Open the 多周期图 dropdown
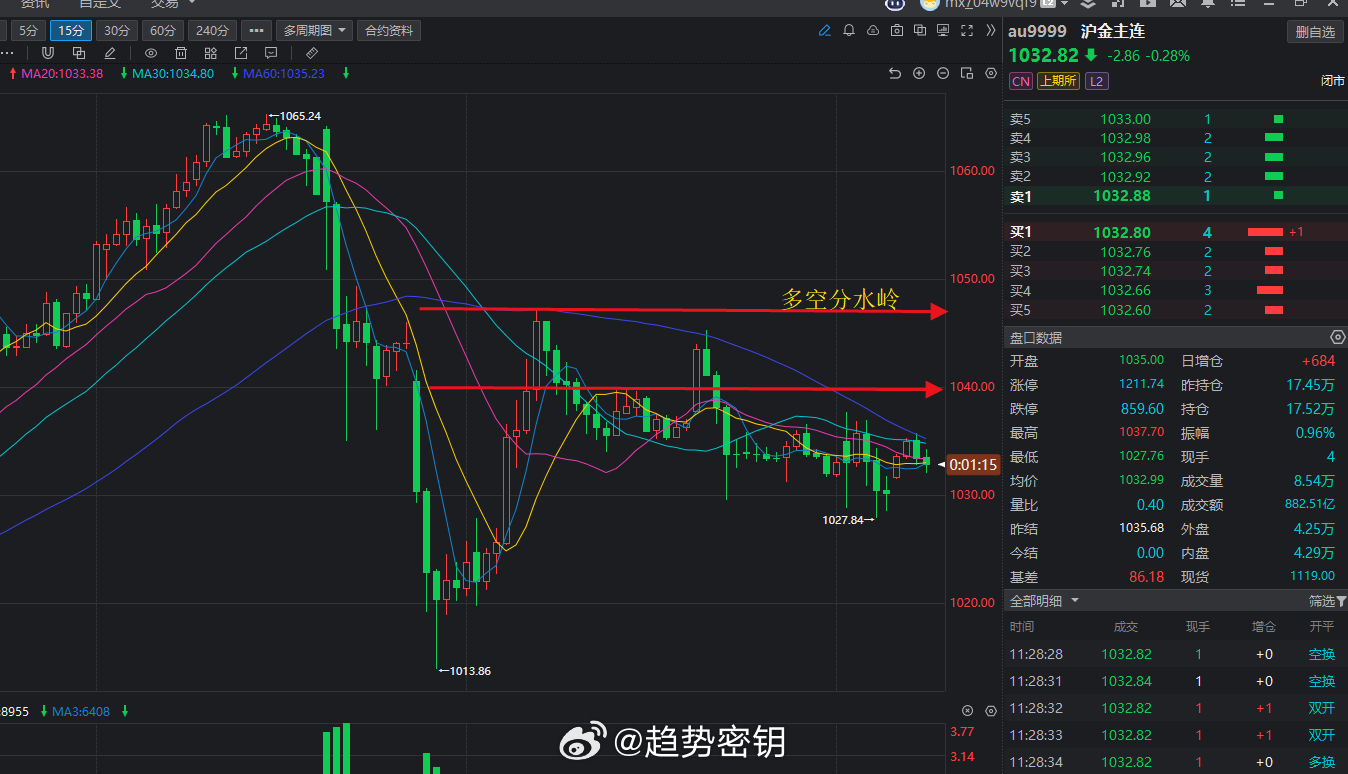 pyautogui.click(x=314, y=31)
